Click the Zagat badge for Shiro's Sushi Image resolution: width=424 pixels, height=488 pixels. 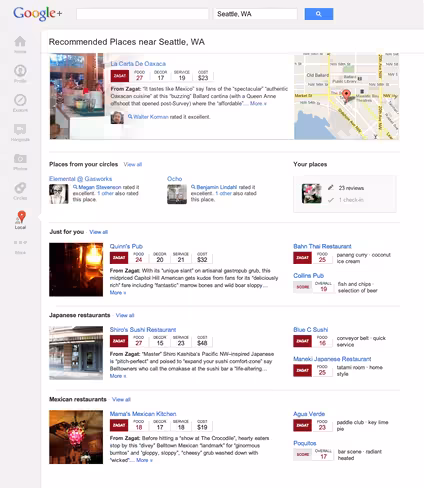[119, 341]
